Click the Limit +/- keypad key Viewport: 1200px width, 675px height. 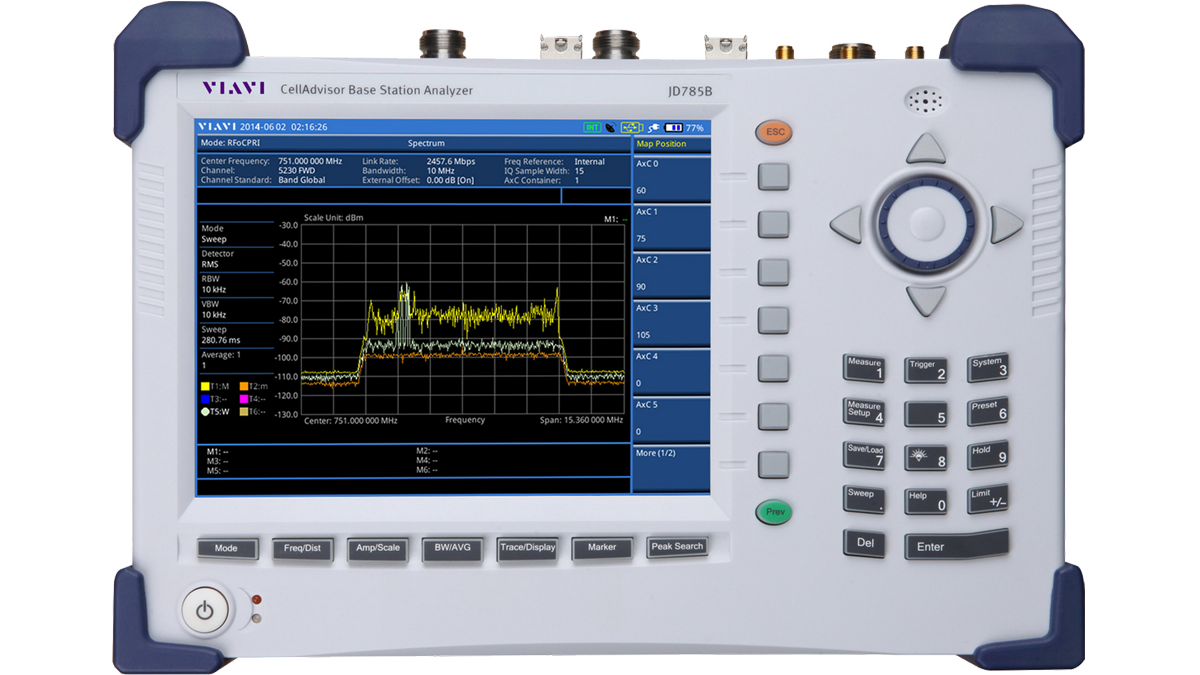pos(988,499)
